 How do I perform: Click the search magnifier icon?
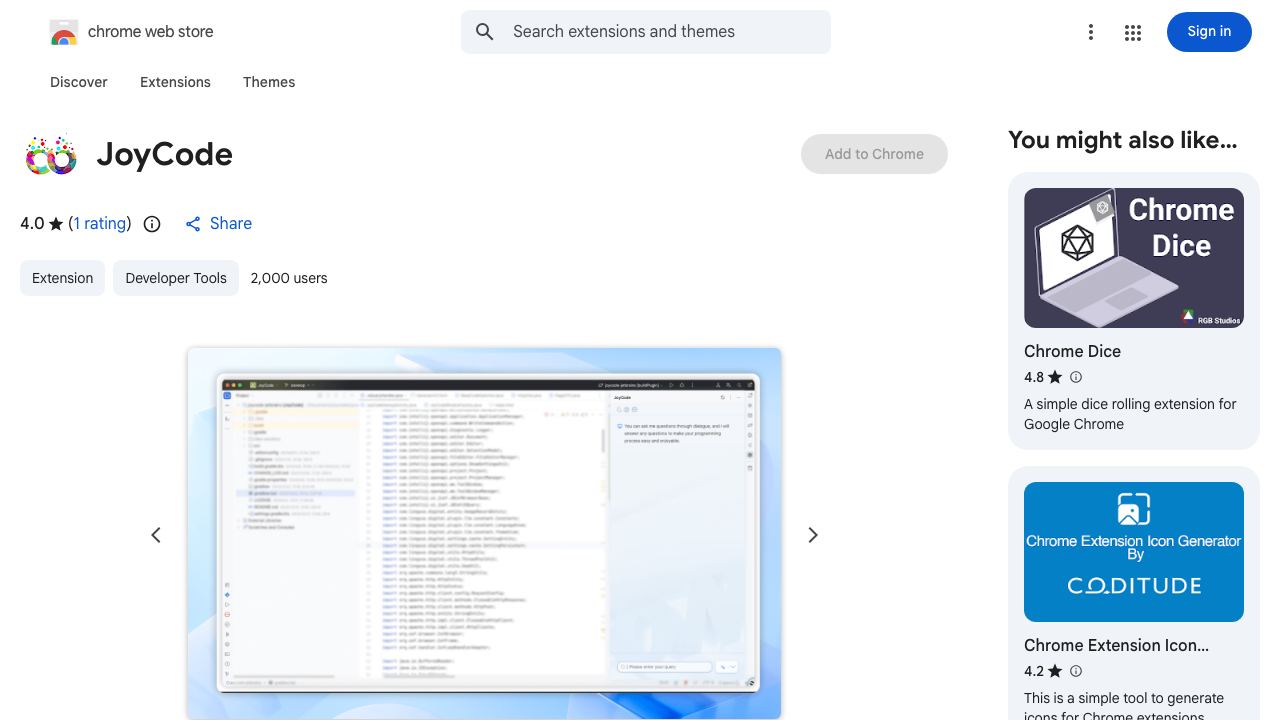point(485,32)
